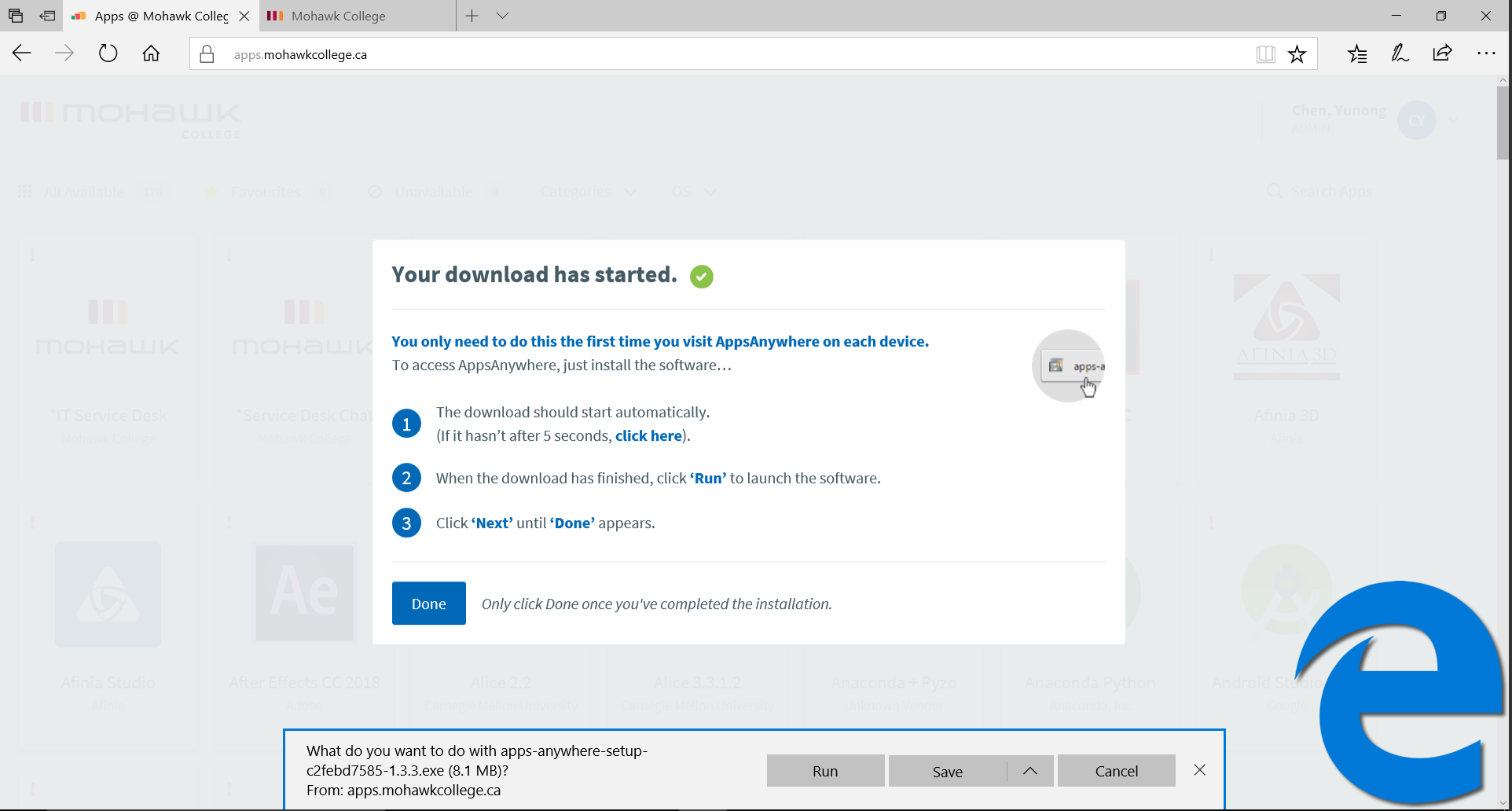Show tabs you've set aside
The image size is (1512, 811).
(16, 16)
